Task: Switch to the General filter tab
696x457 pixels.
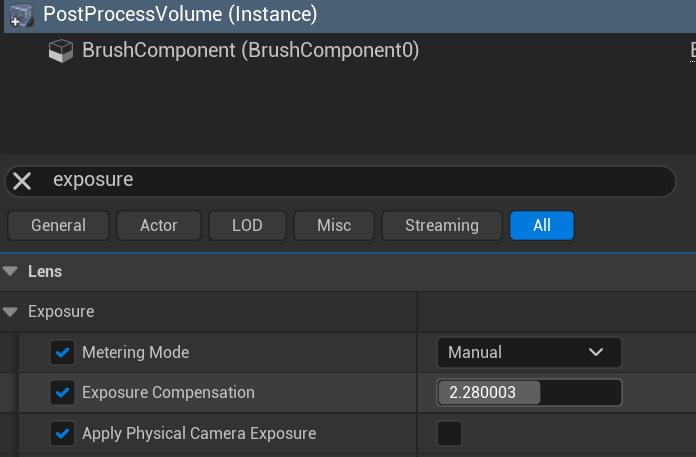Action: point(58,226)
